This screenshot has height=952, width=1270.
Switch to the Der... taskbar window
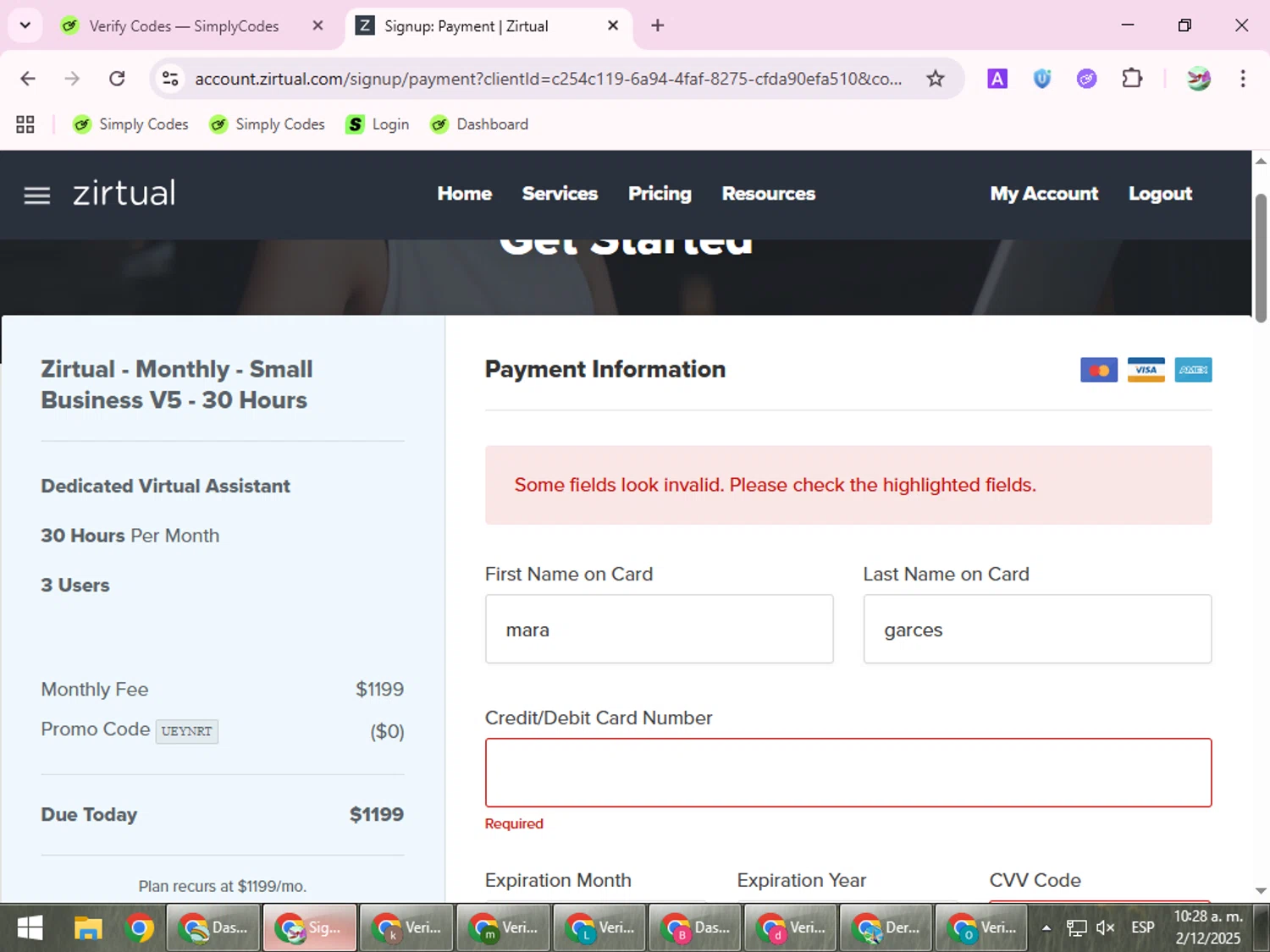(x=886, y=928)
